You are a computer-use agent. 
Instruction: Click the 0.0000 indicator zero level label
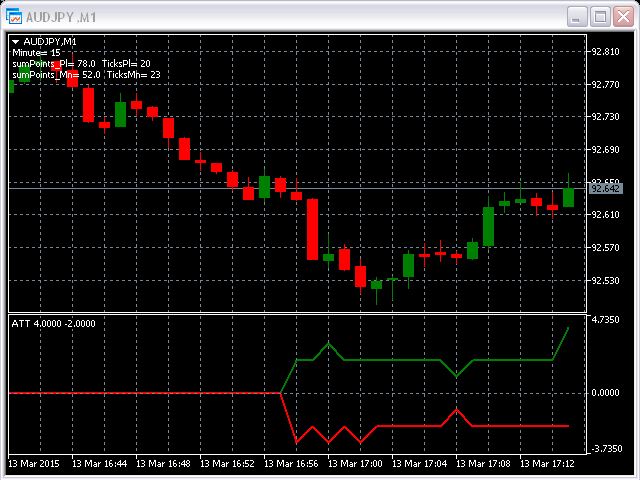coord(606,393)
